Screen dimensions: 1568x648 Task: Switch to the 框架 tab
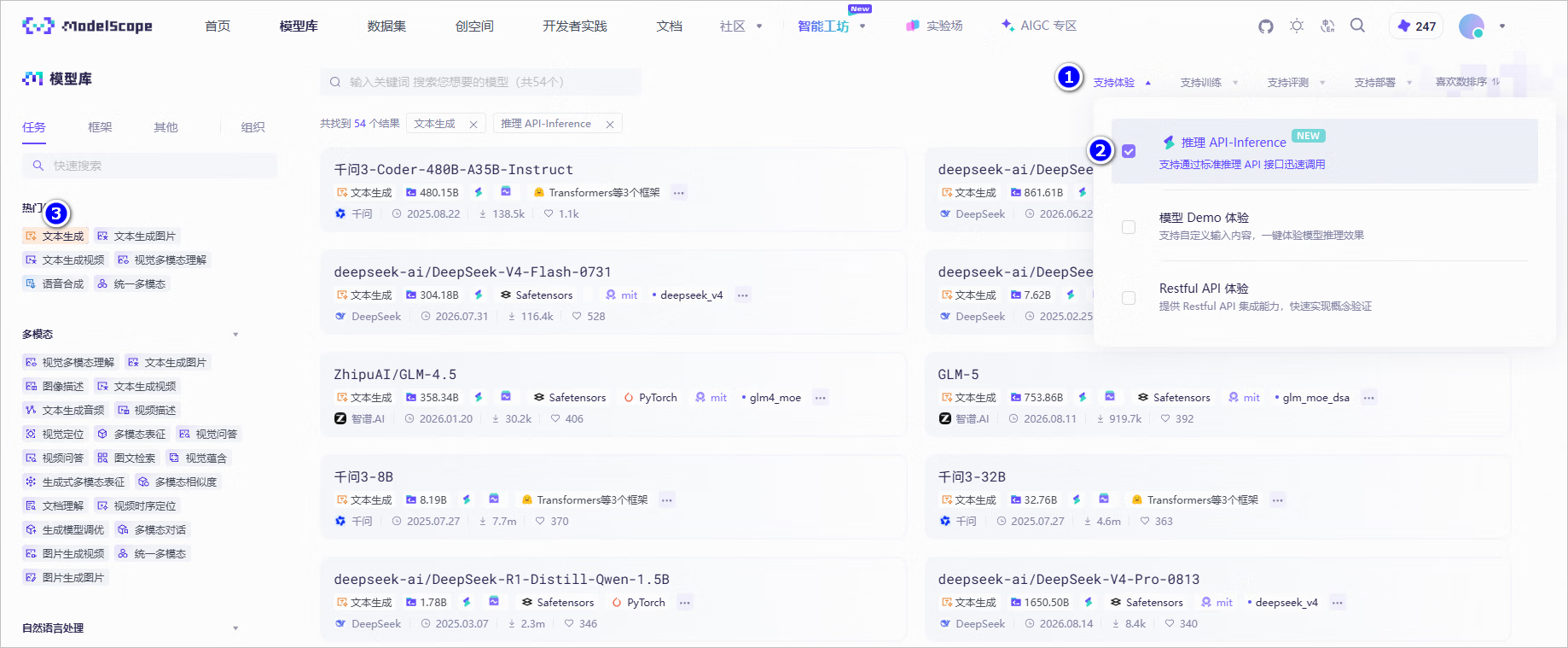click(100, 127)
